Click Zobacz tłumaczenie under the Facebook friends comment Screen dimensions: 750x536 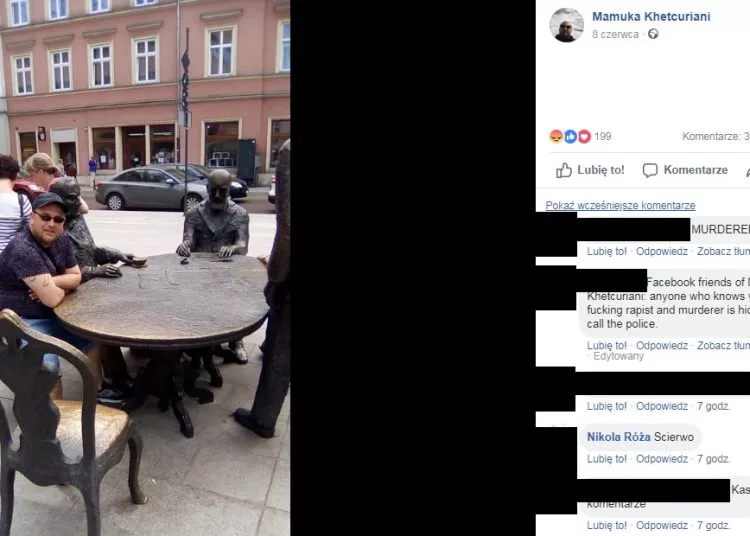[723, 346]
